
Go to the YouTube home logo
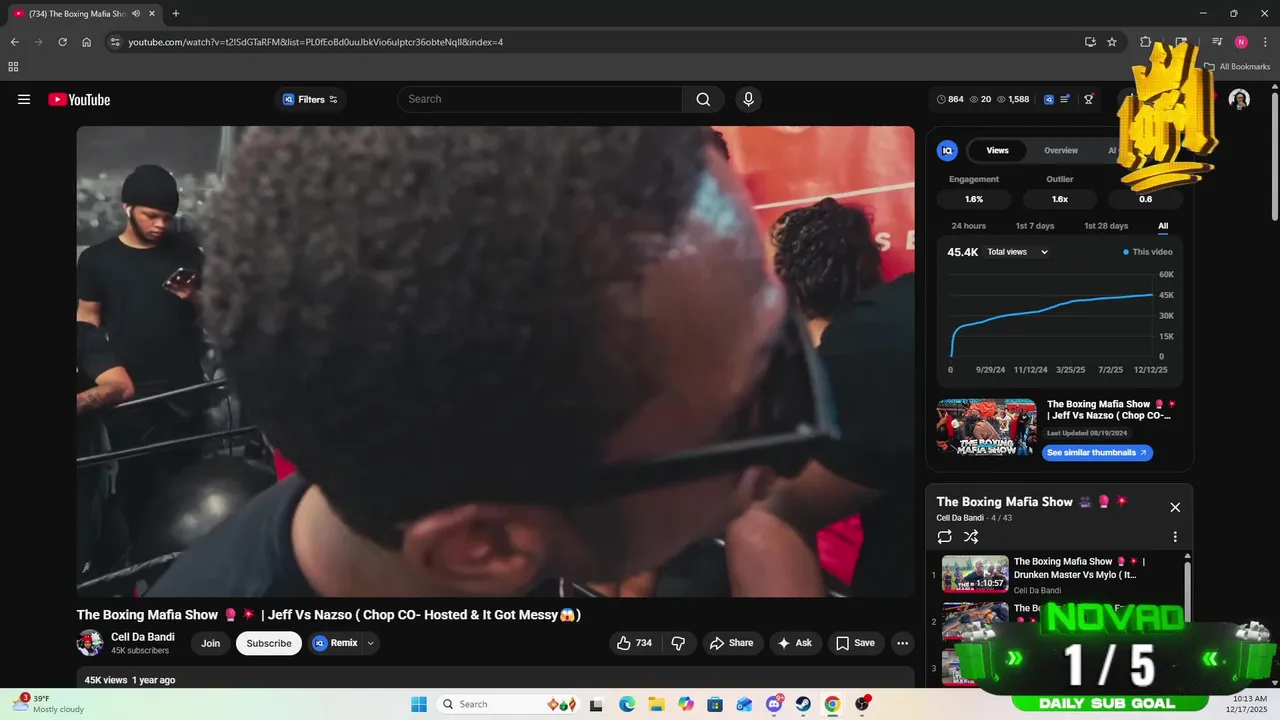(79, 99)
